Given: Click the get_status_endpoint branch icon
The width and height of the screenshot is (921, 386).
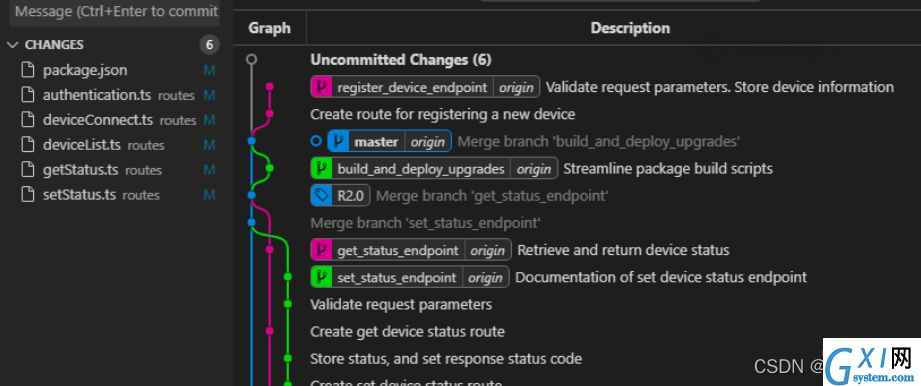Looking at the screenshot, I should point(321,250).
